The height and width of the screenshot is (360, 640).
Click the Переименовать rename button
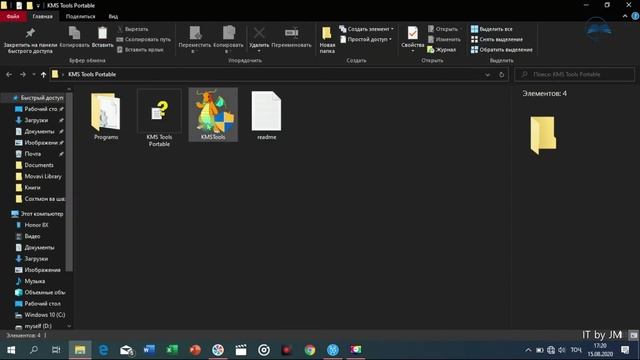[x=291, y=37]
